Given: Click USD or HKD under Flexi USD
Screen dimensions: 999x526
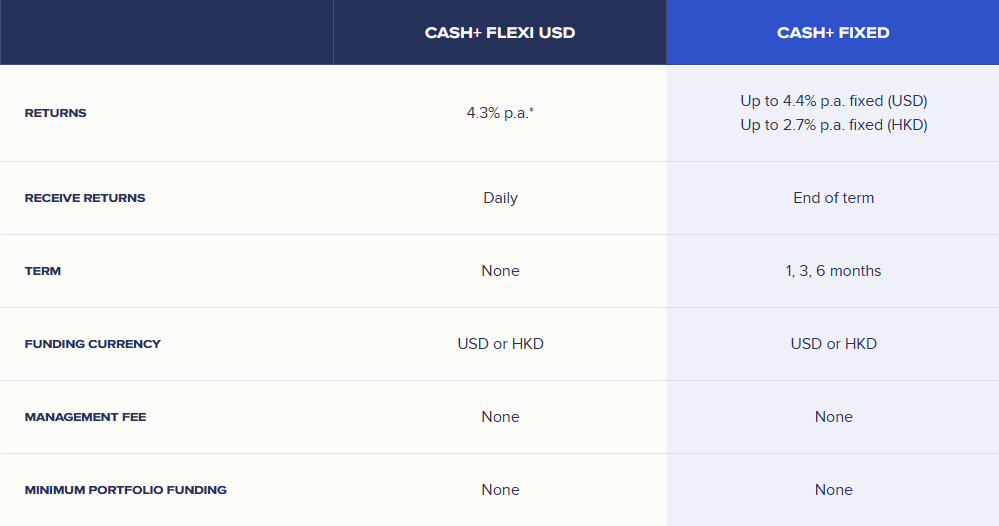Looking at the screenshot, I should (x=500, y=344).
